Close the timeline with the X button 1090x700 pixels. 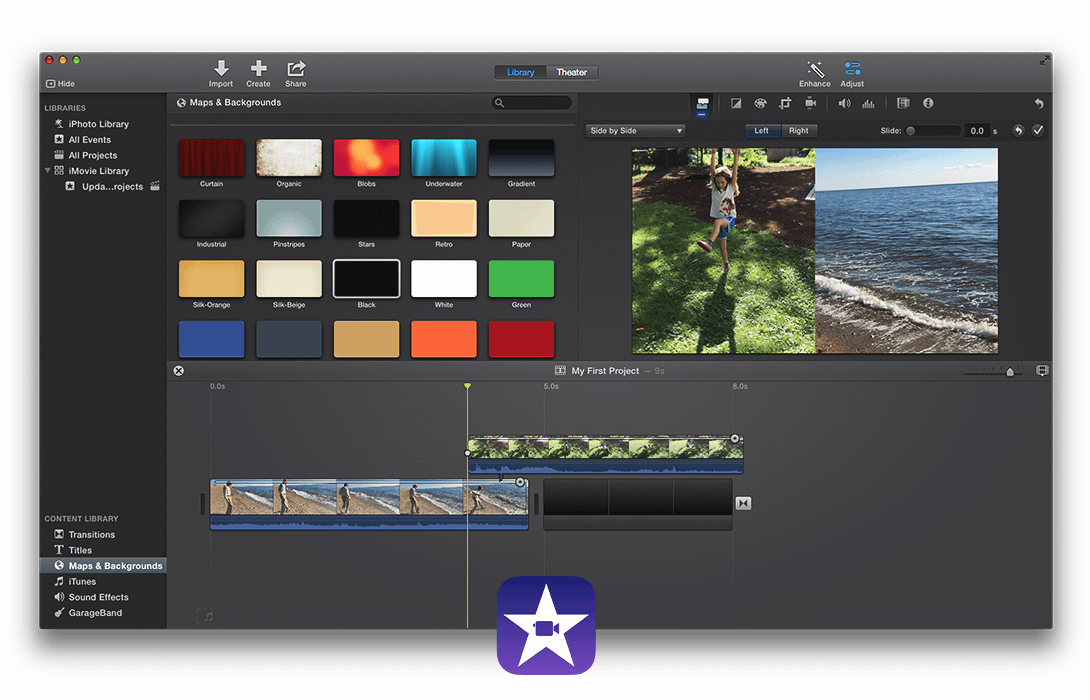coord(179,371)
